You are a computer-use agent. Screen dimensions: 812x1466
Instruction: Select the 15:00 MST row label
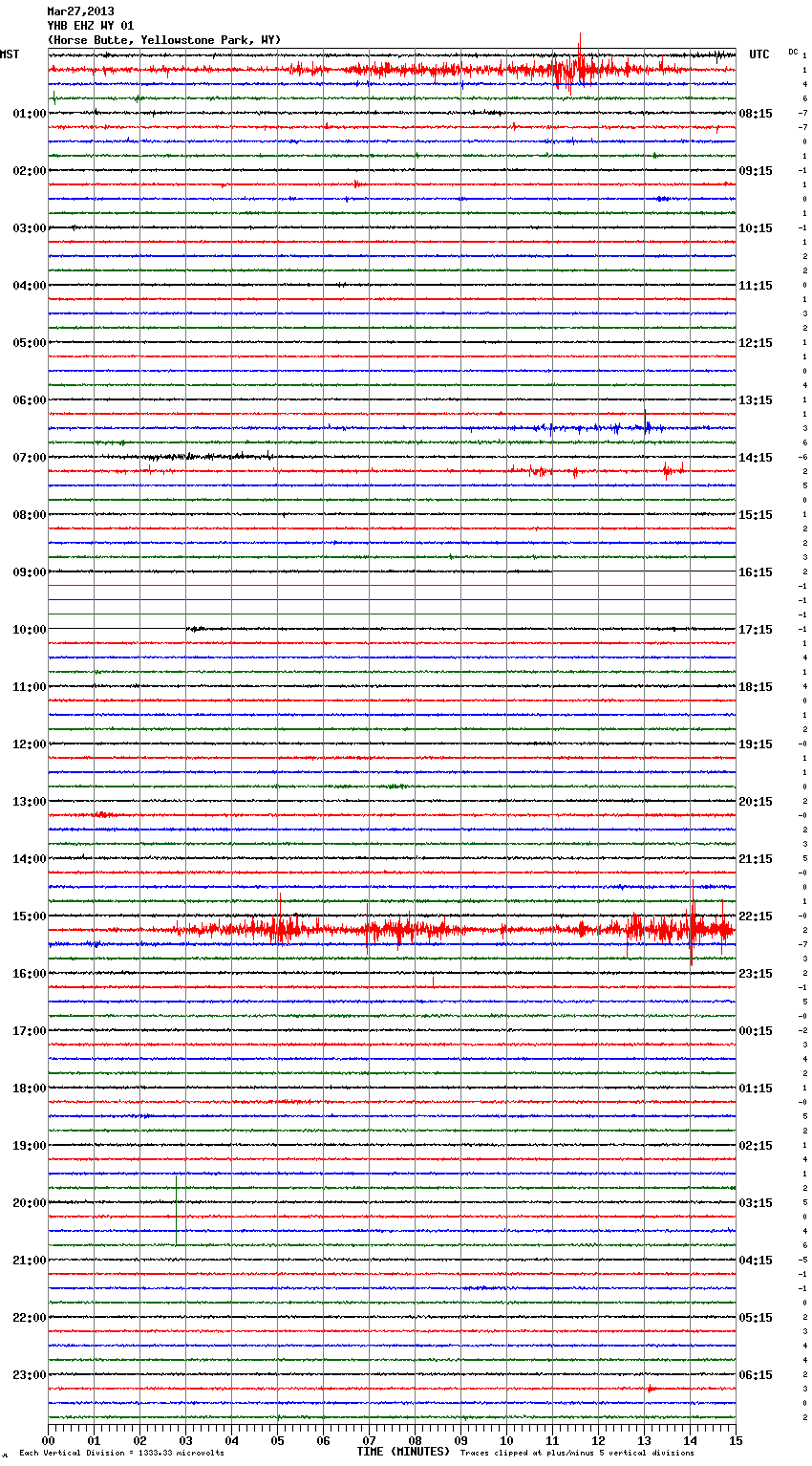pos(30,916)
